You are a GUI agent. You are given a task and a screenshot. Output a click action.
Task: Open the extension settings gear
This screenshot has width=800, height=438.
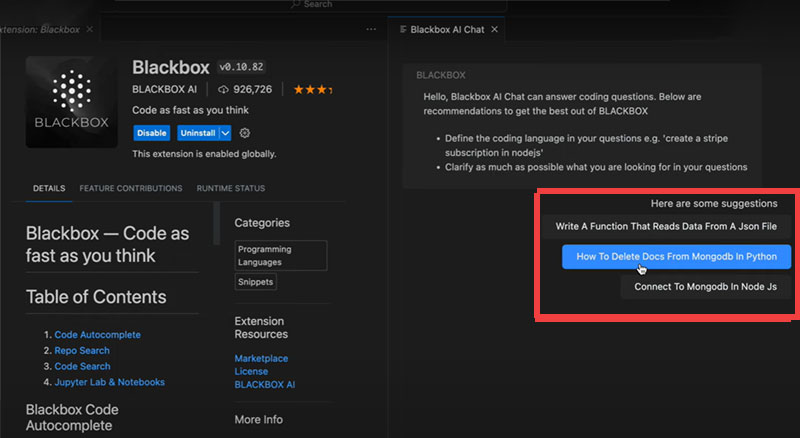click(245, 133)
